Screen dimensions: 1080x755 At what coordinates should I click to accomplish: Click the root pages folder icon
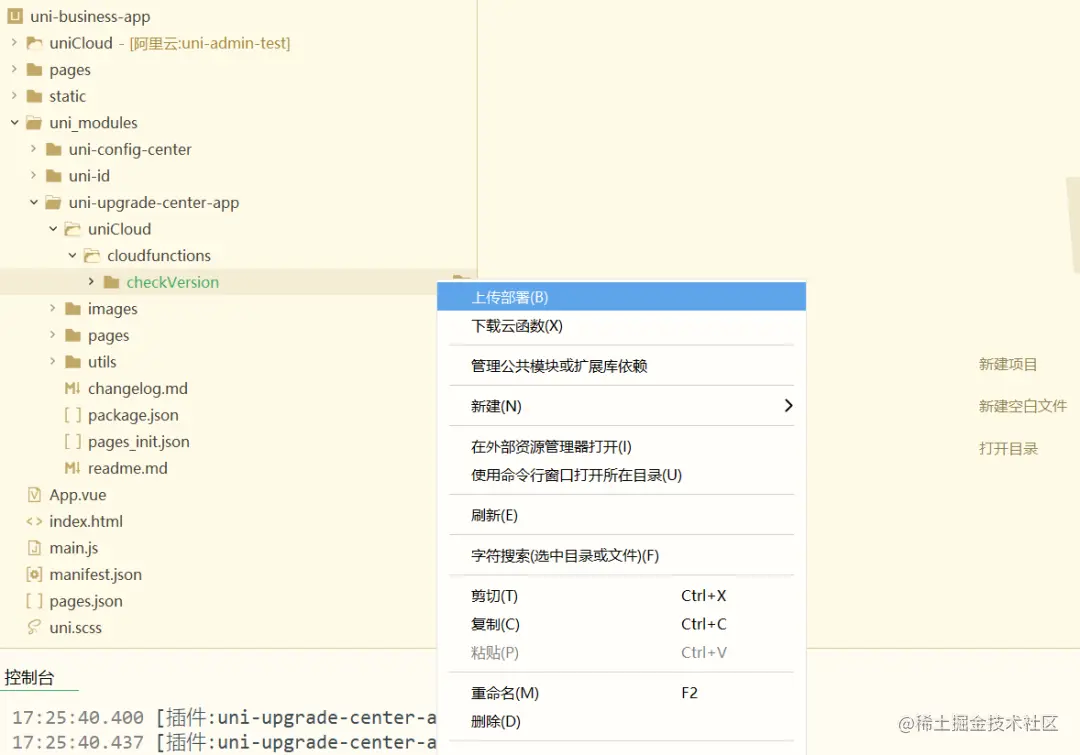pyautogui.click(x=34, y=70)
